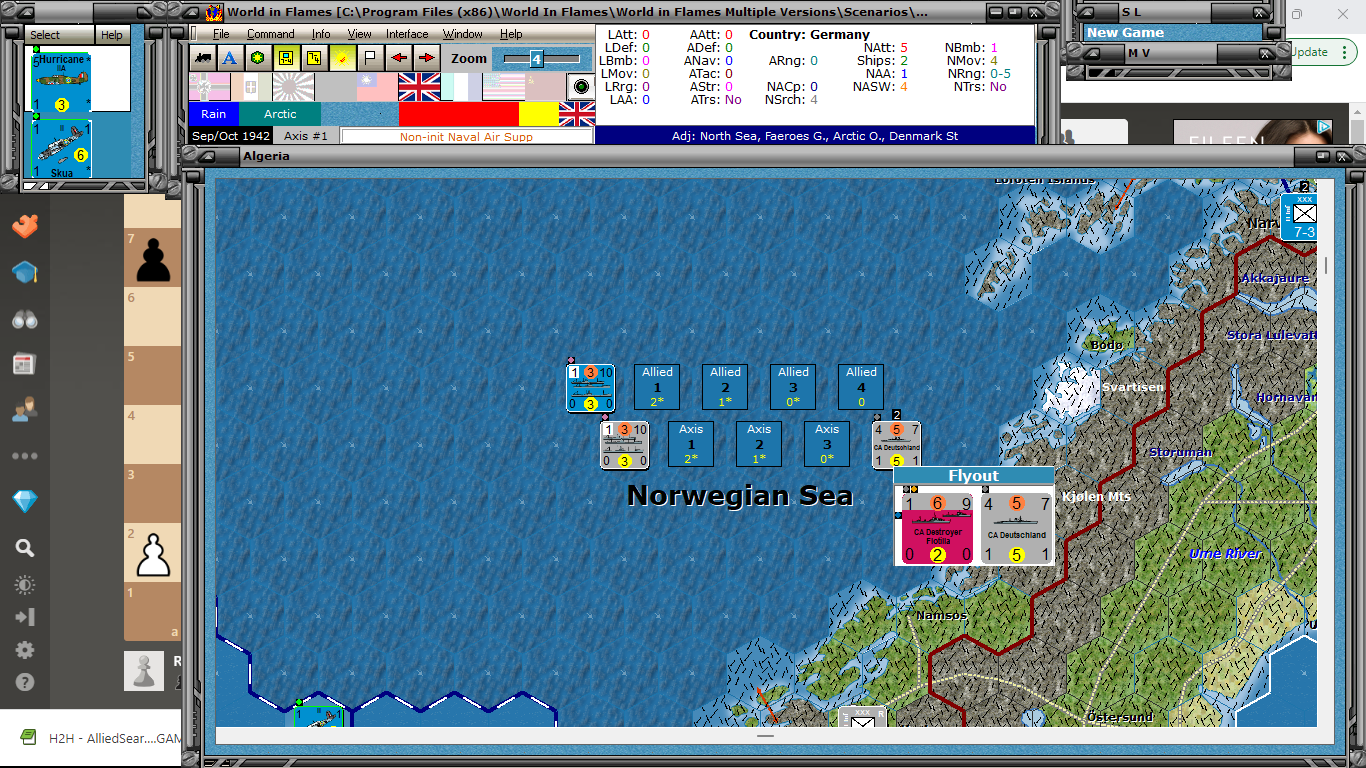Click the Non-init Naval Air Supp phase field
Screen dimensions: 1366x768
[x=466, y=137]
